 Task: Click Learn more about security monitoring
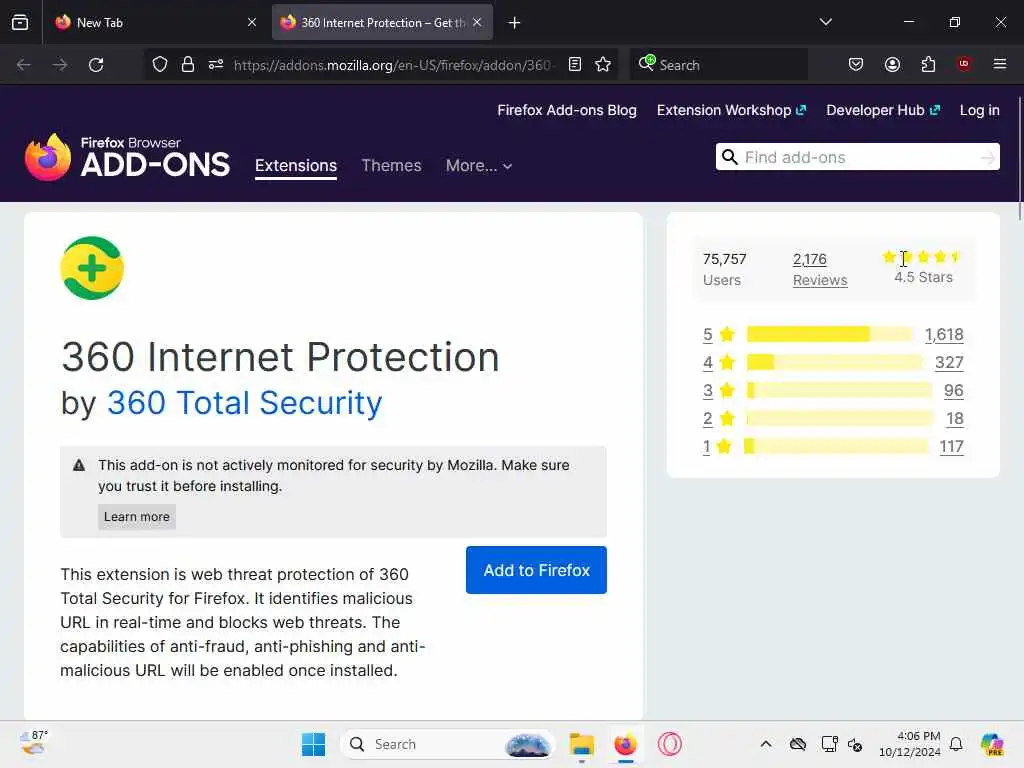click(x=136, y=517)
